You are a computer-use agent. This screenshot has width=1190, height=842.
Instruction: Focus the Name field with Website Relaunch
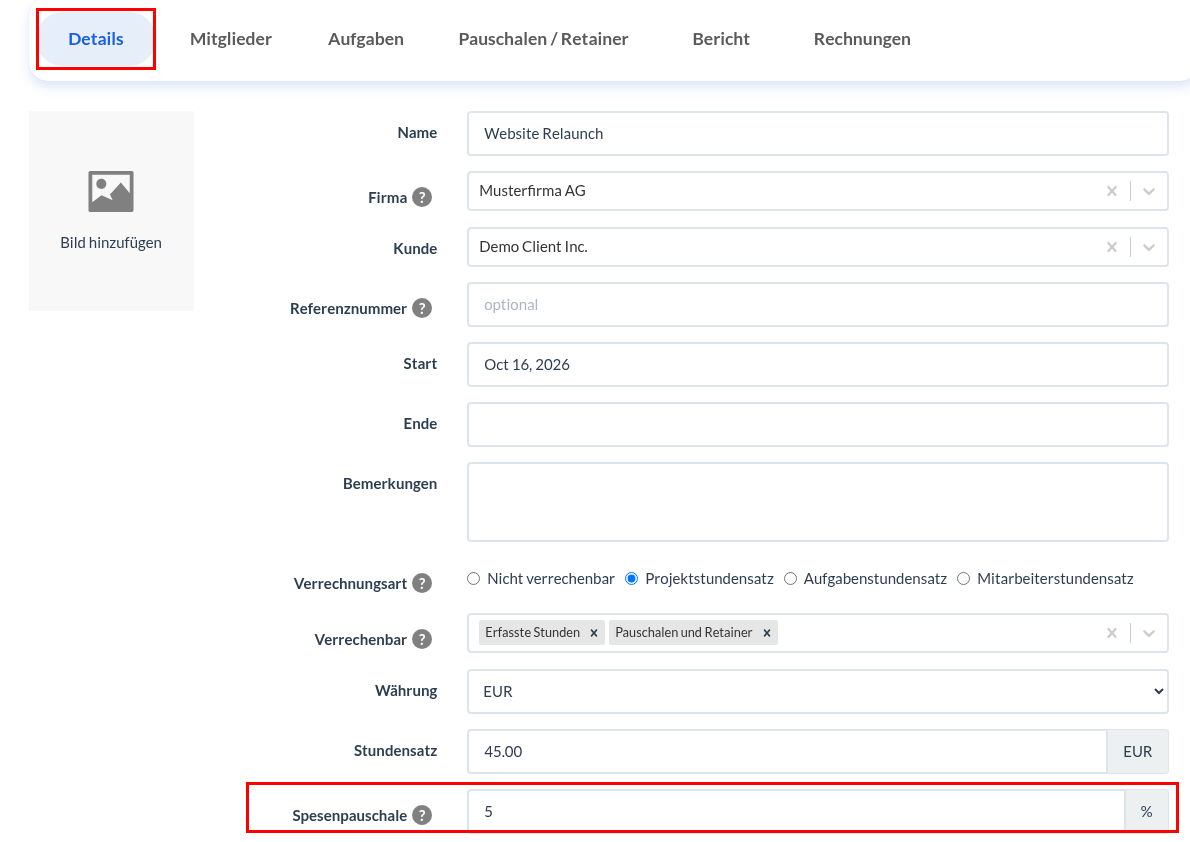(817, 134)
